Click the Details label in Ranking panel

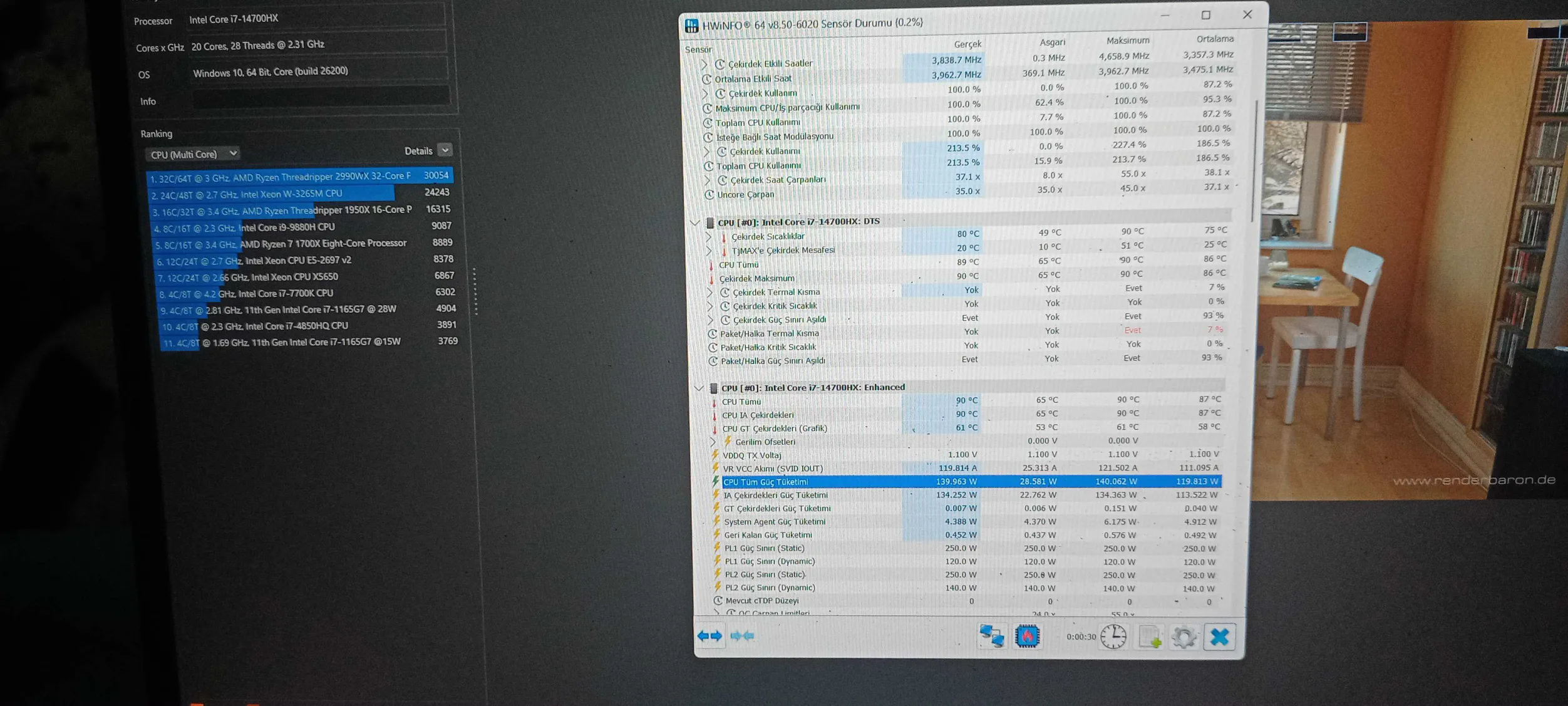[418, 151]
